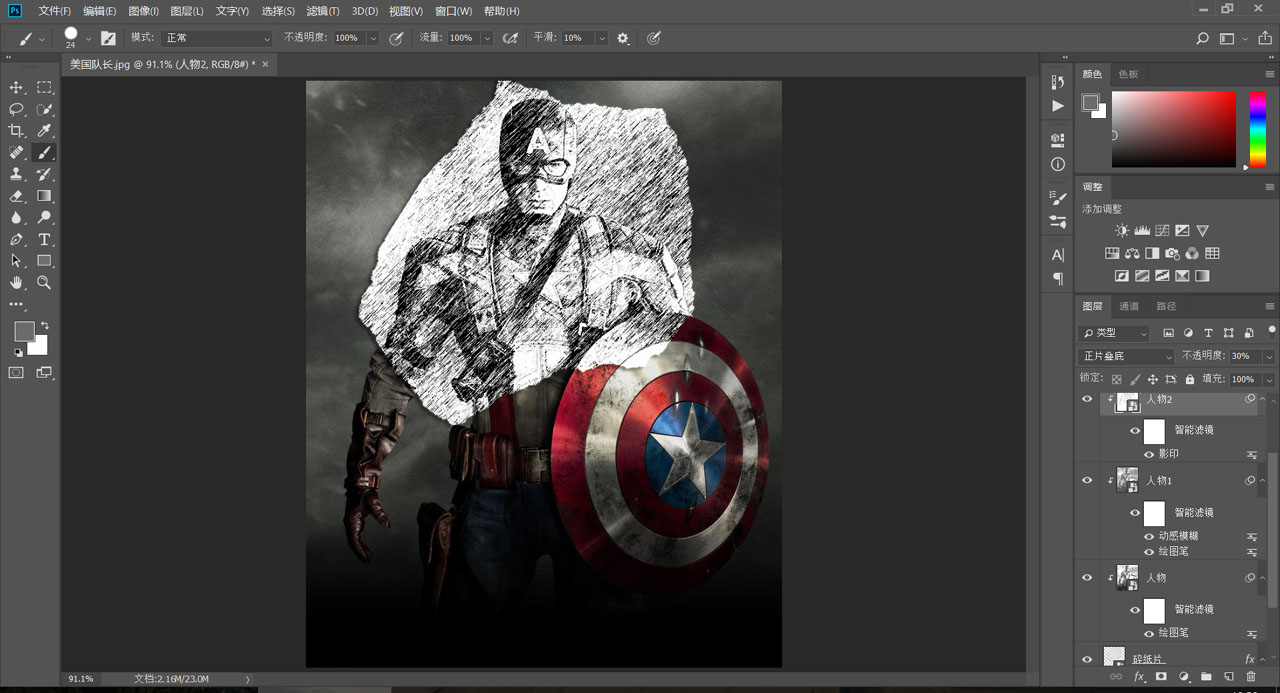Hide the 动感模糊 smart filter
Image resolution: width=1280 pixels, height=693 pixels.
coord(1149,536)
